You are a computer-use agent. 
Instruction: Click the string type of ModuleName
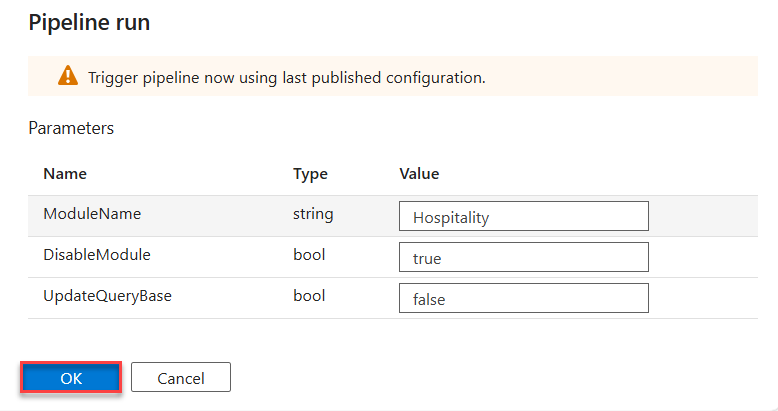313,214
